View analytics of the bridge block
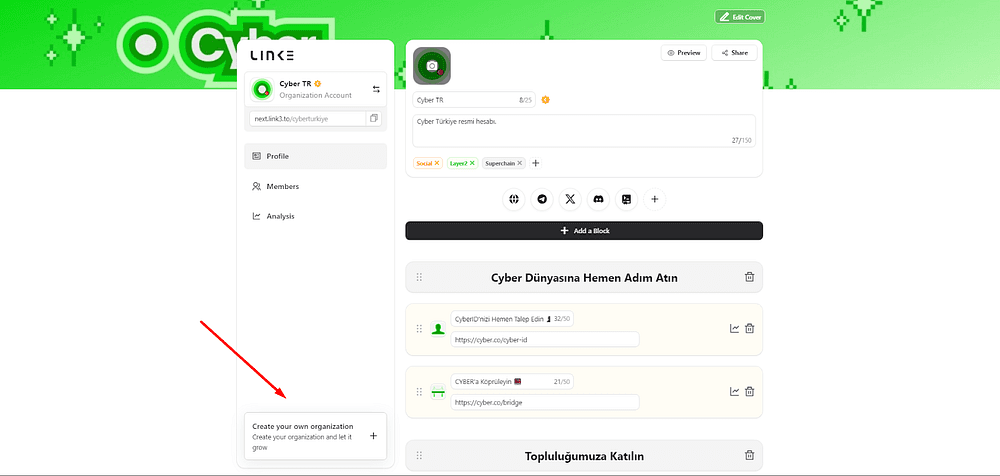Viewport: 1000px width, 476px height. (x=735, y=392)
